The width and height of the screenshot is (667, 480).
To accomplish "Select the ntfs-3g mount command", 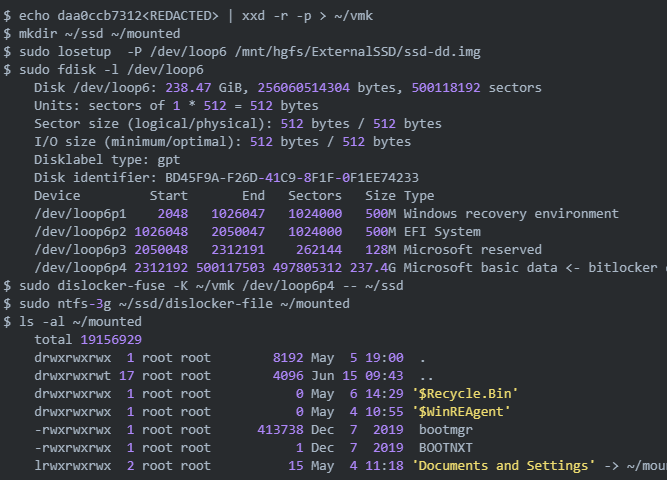I will pos(177,303).
